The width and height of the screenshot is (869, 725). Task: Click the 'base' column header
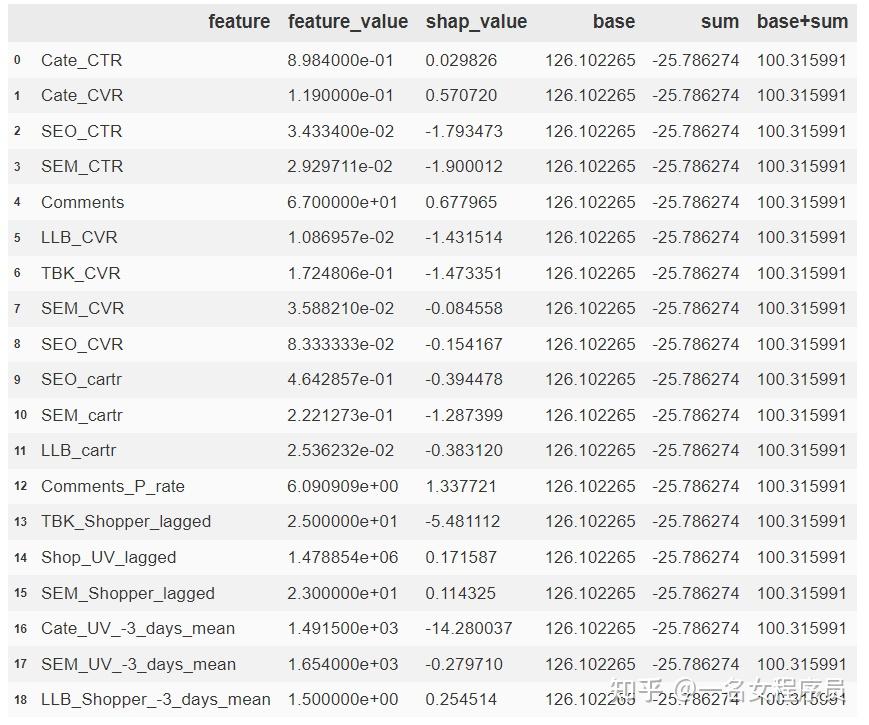click(x=613, y=21)
